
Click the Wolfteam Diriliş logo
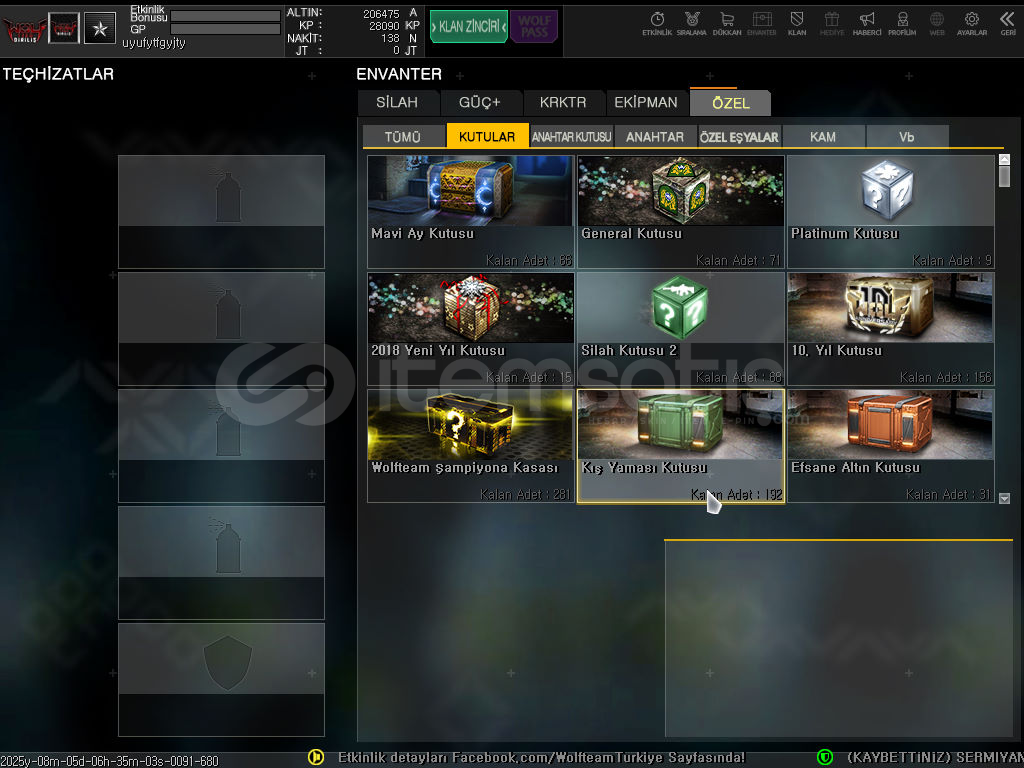[24, 29]
